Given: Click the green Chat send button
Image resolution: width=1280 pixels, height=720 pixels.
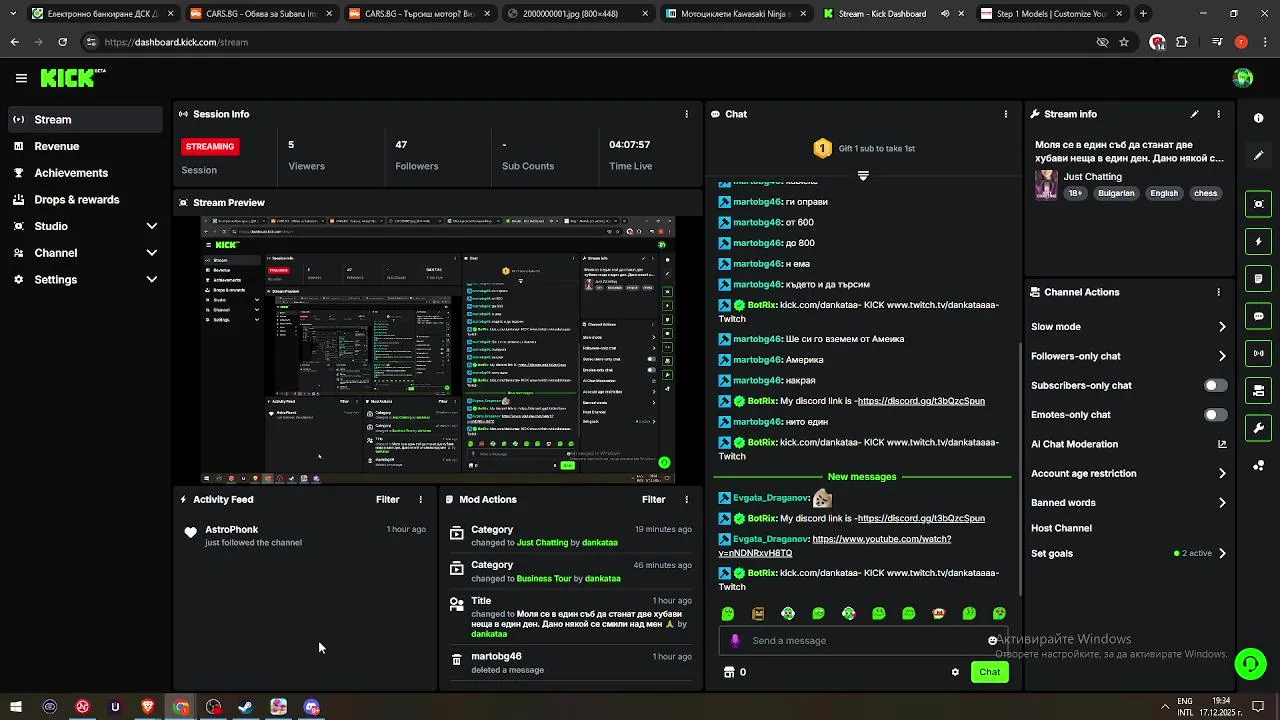Looking at the screenshot, I should [989, 672].
